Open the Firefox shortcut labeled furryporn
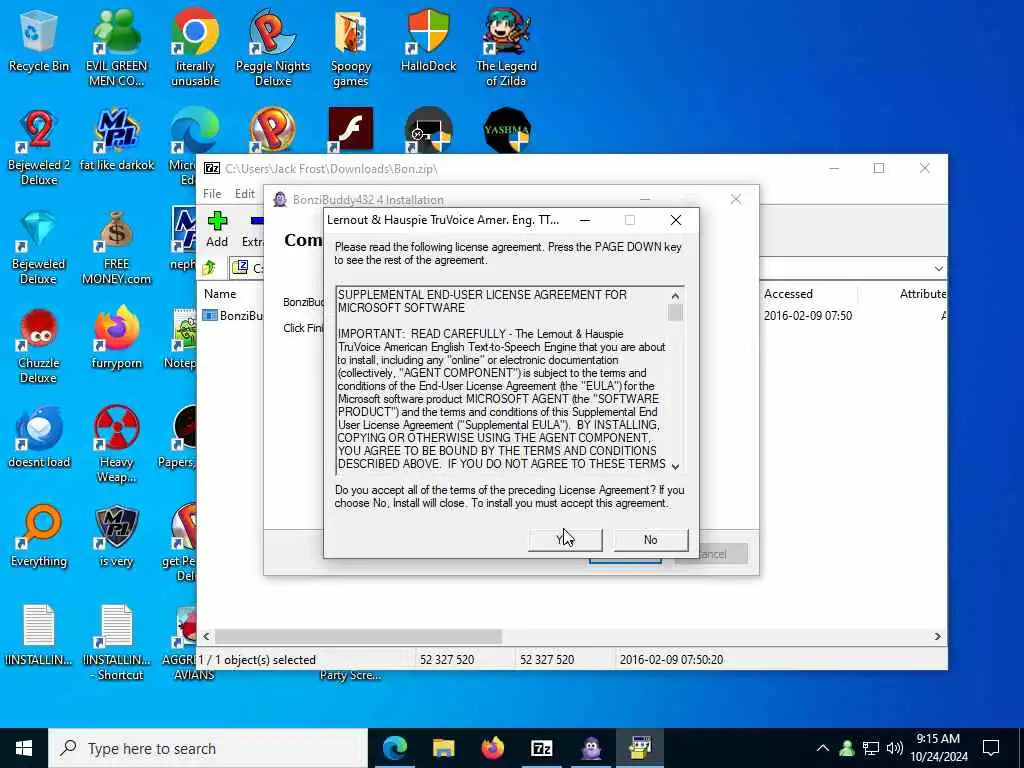Image resolution: width=1024 pixels, height=768 pixels. [116, 338]
